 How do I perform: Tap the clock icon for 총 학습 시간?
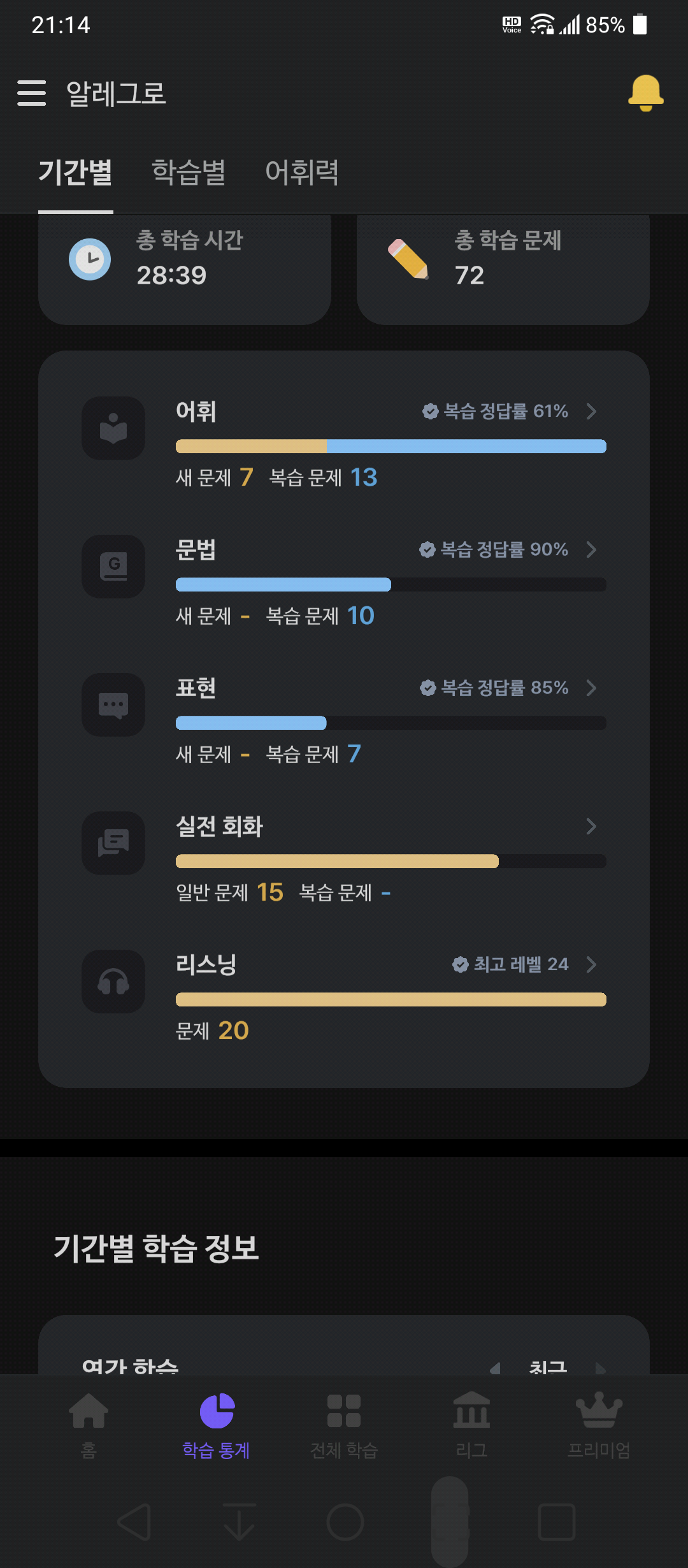[x=90, y=259]
